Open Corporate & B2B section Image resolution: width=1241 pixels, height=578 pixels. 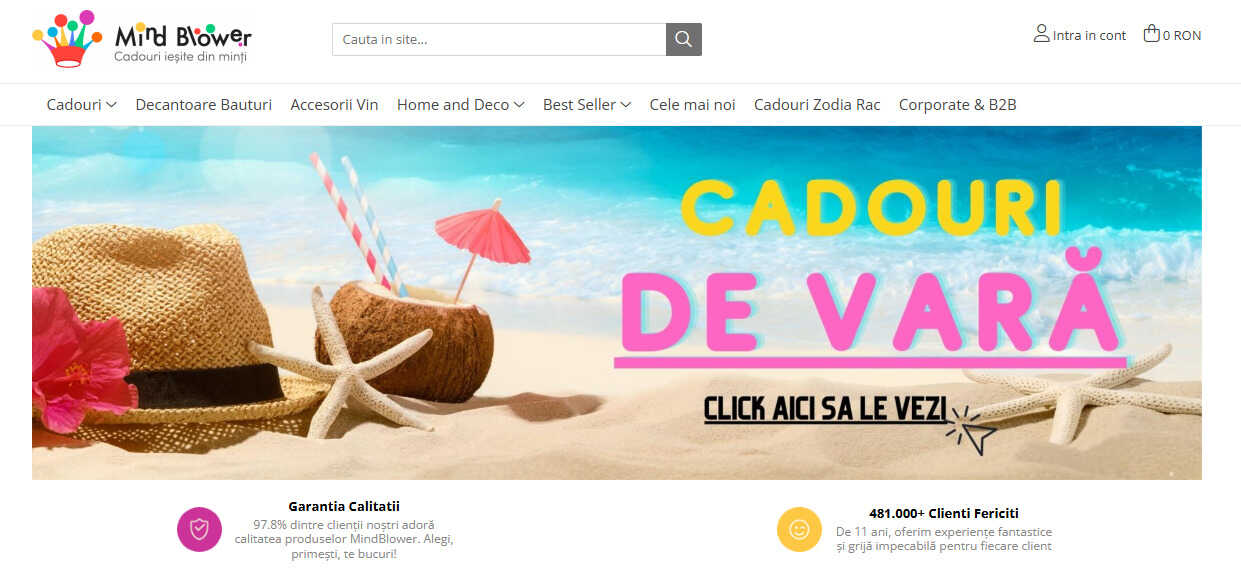958,105
